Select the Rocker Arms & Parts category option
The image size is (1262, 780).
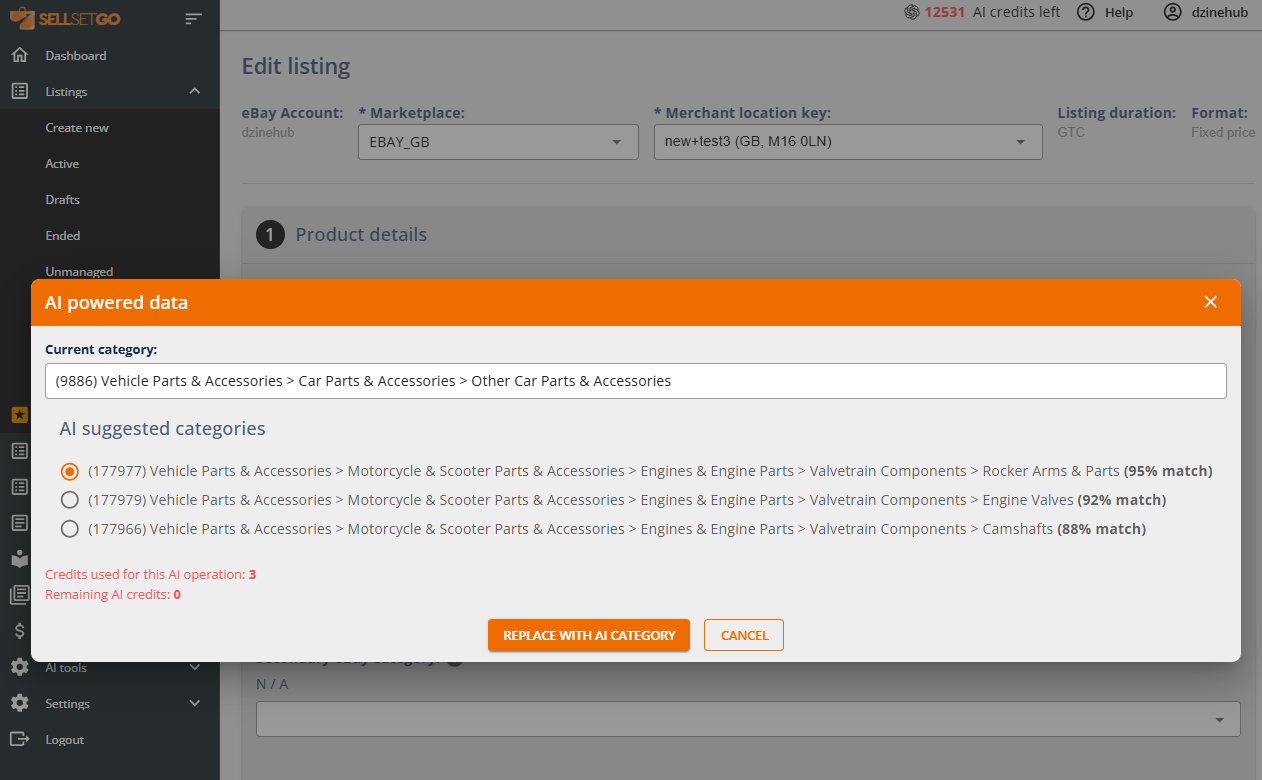pos(70,471)
